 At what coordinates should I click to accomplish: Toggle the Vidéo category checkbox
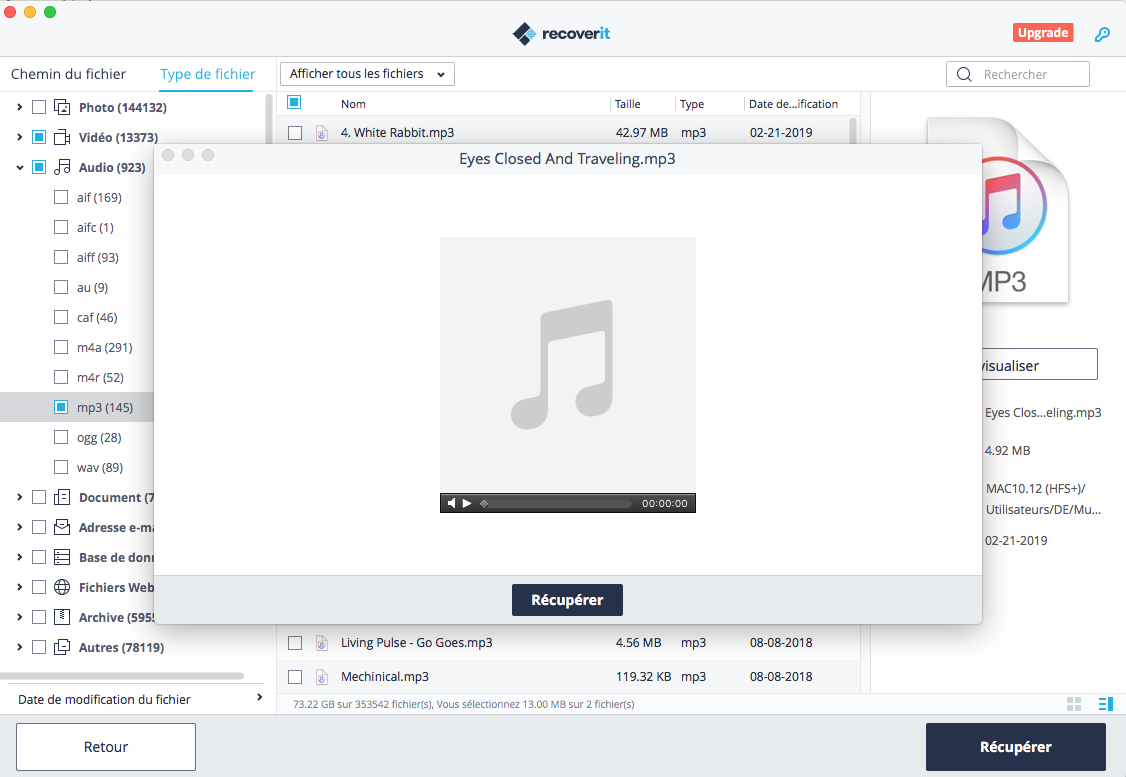[39, 137]
